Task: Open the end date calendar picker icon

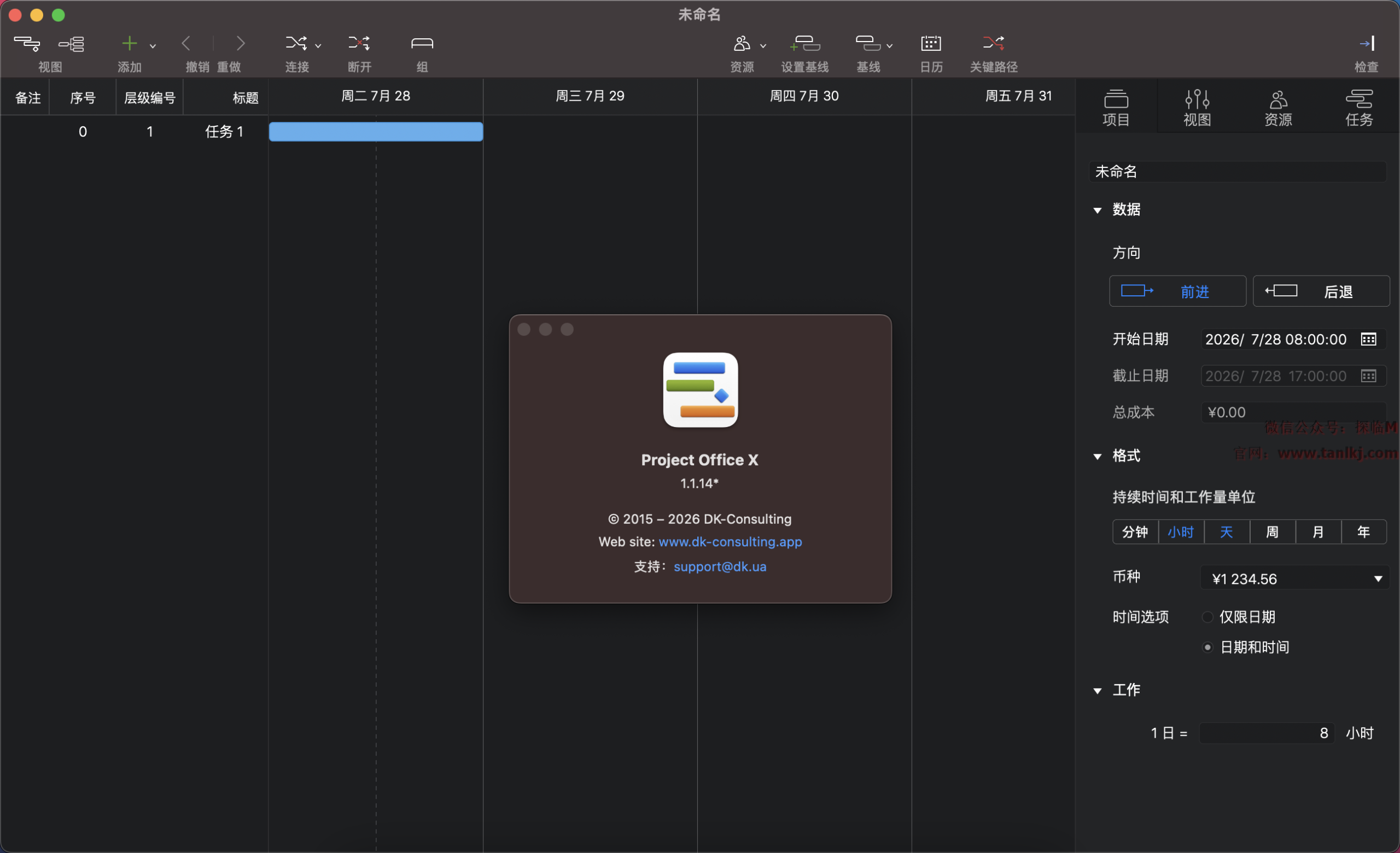Action: [1369, 376]
